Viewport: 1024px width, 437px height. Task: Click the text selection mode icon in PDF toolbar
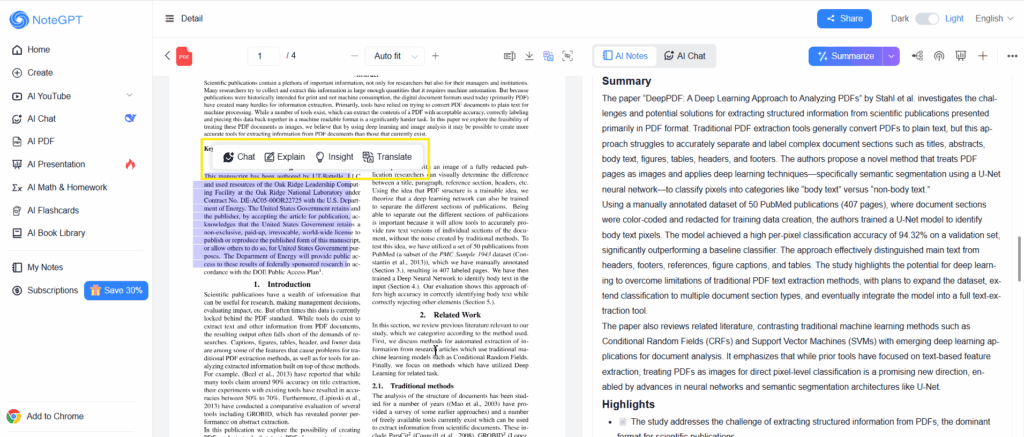click(x=510, y=56)
